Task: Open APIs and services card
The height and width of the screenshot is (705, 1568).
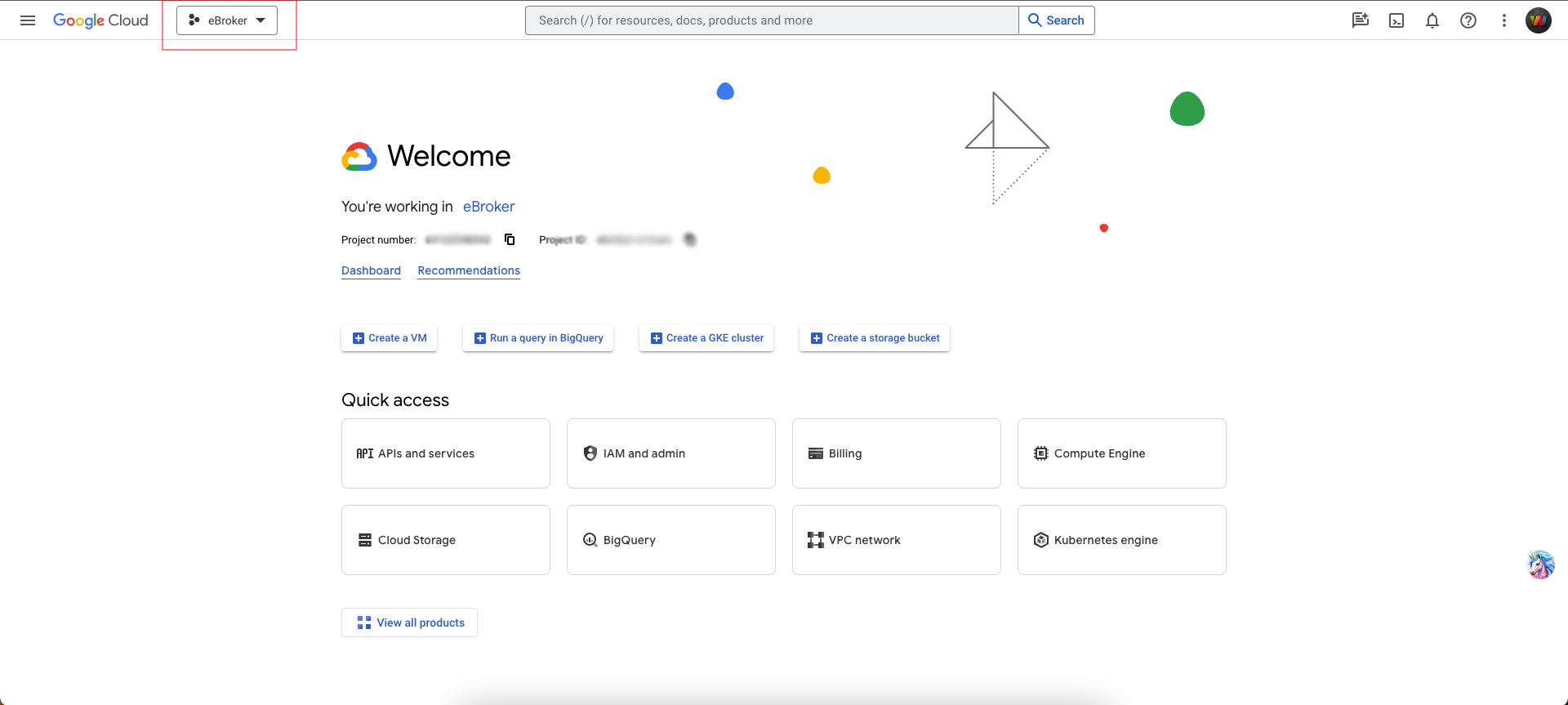Action: click(x=446, y=453)
